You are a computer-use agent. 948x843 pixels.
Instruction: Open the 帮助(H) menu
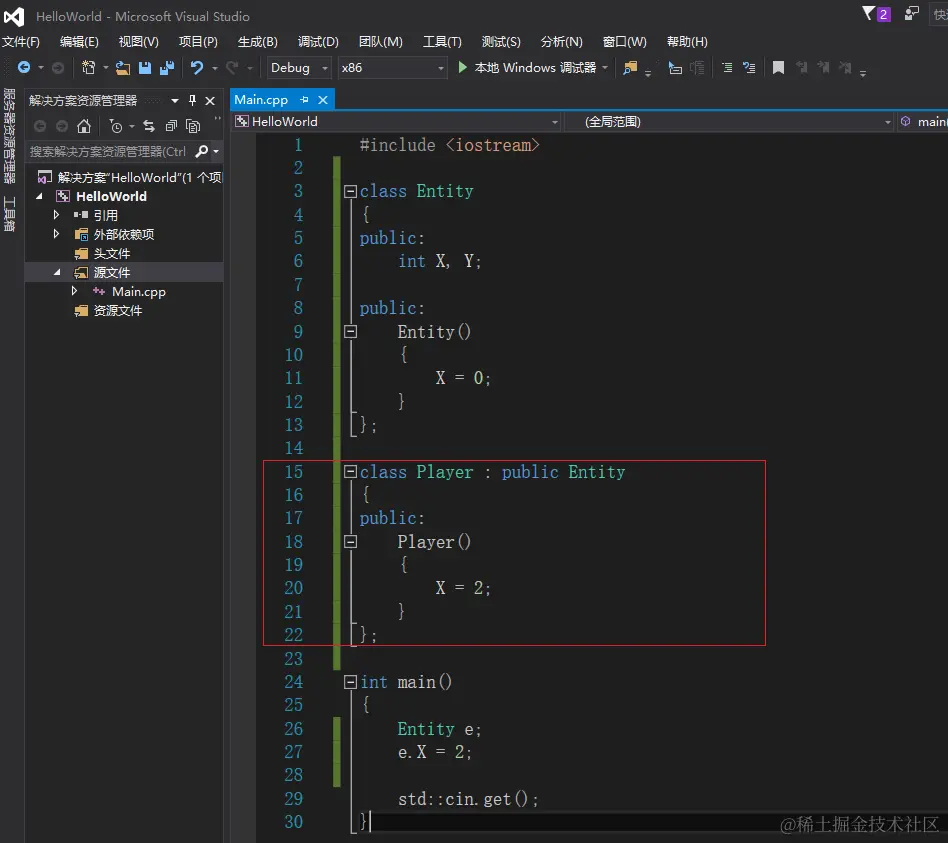click(x=687, y=42)
